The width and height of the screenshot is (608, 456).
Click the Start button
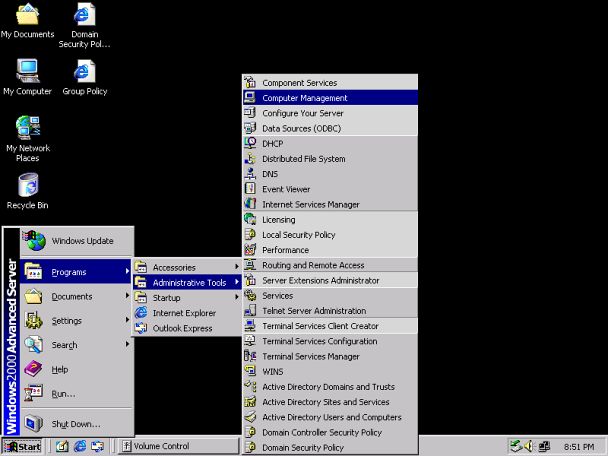(x=22, y=446)
